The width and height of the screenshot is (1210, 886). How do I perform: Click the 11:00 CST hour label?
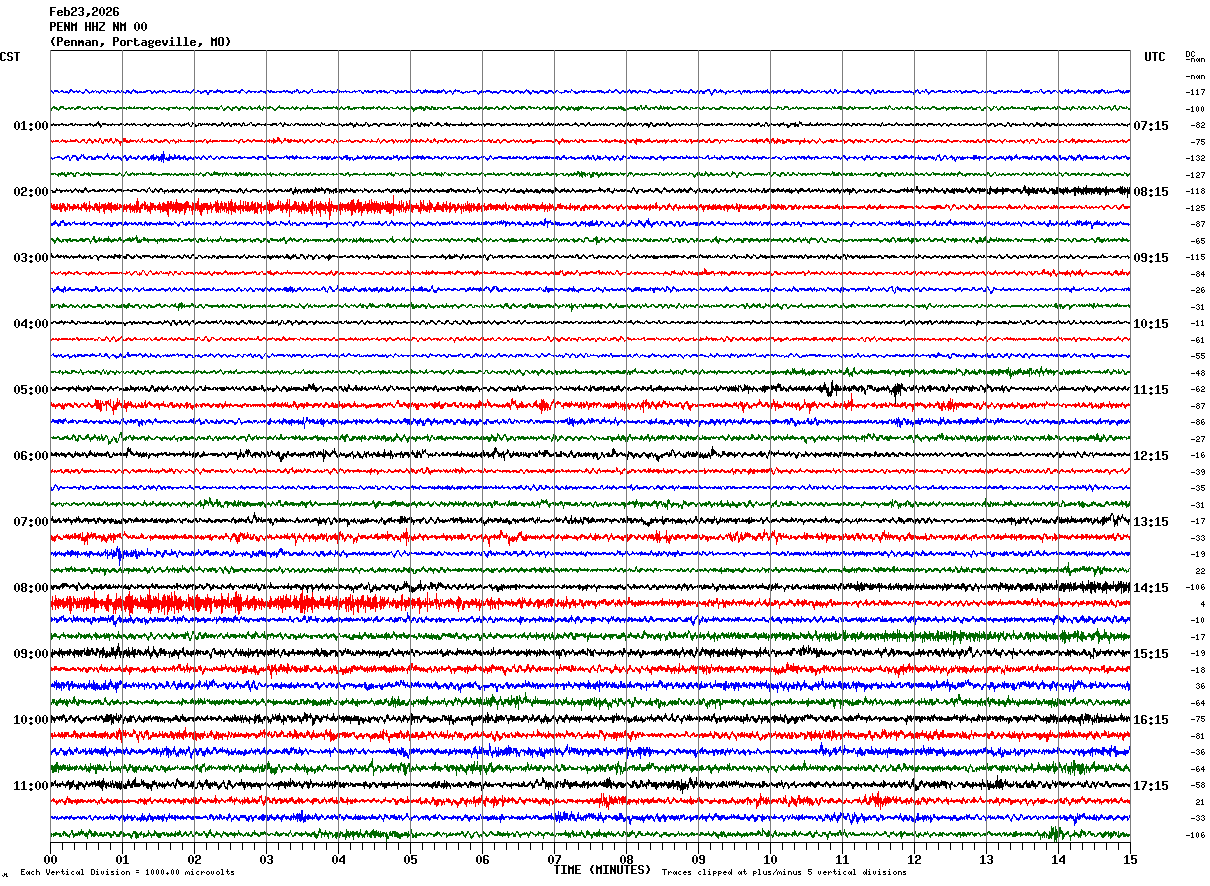tap(30, 786)
